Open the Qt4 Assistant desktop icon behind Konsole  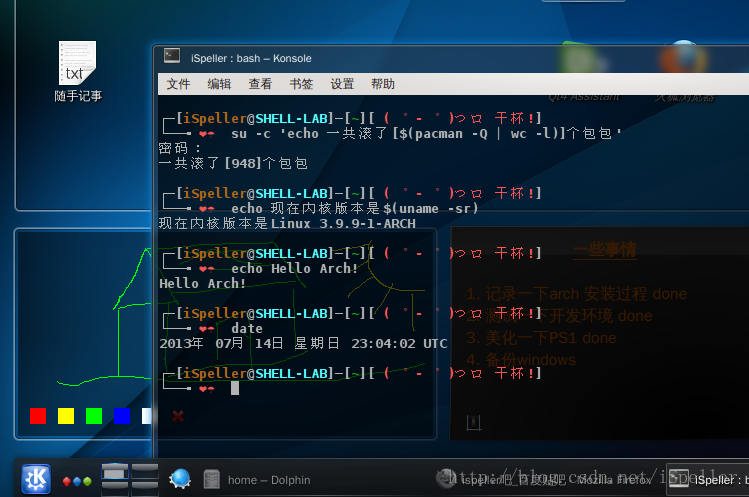click(x=583, y=71)
